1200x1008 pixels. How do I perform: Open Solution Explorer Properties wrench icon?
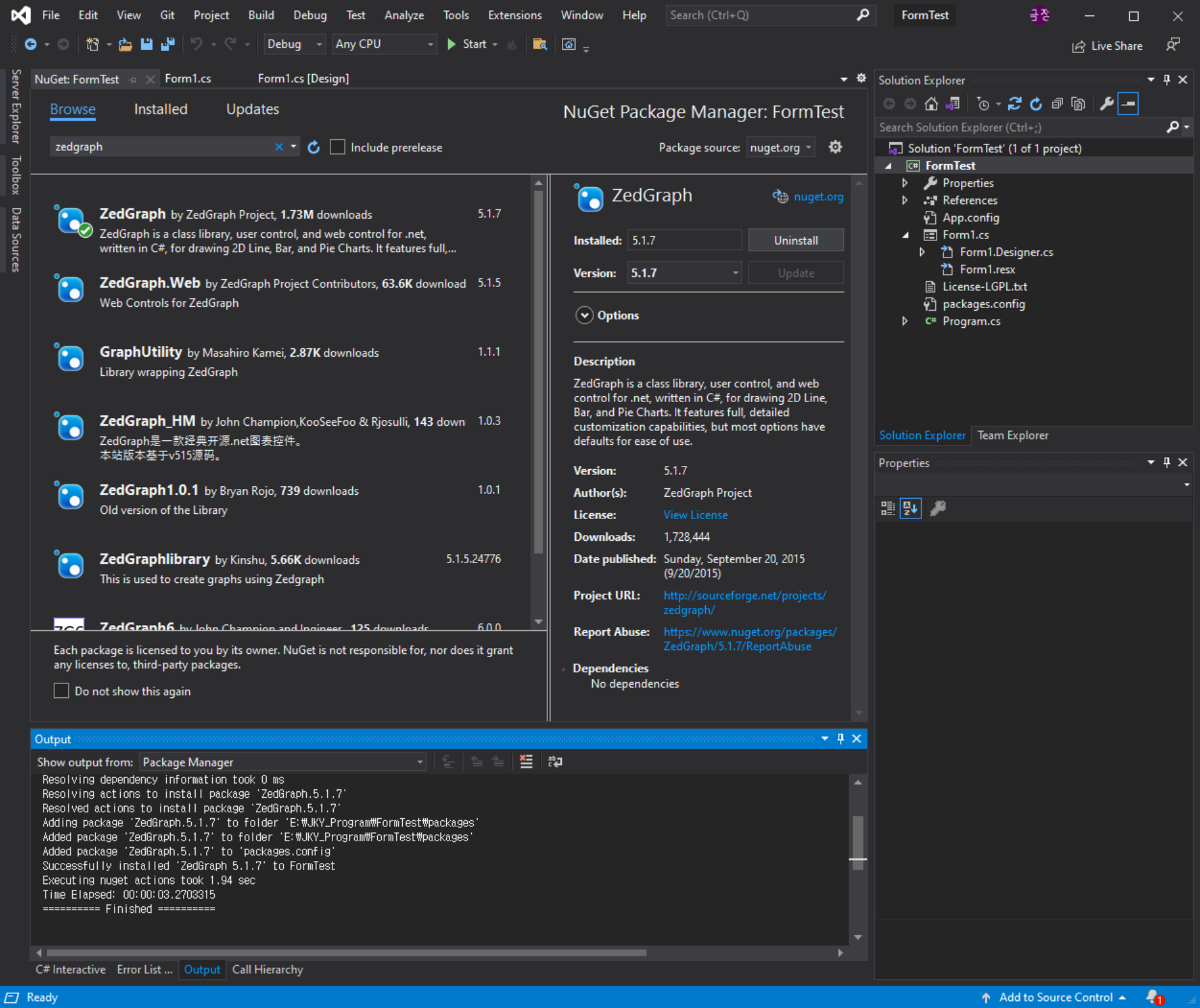1107,104
